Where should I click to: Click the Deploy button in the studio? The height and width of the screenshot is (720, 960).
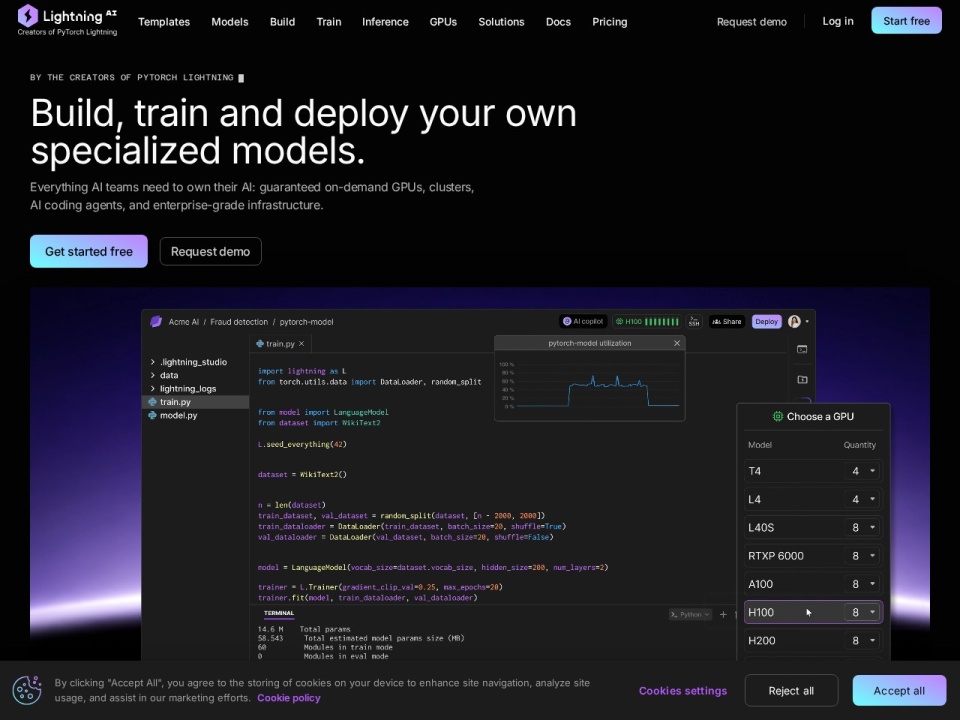pyautogui.click(x=767, y=321)
